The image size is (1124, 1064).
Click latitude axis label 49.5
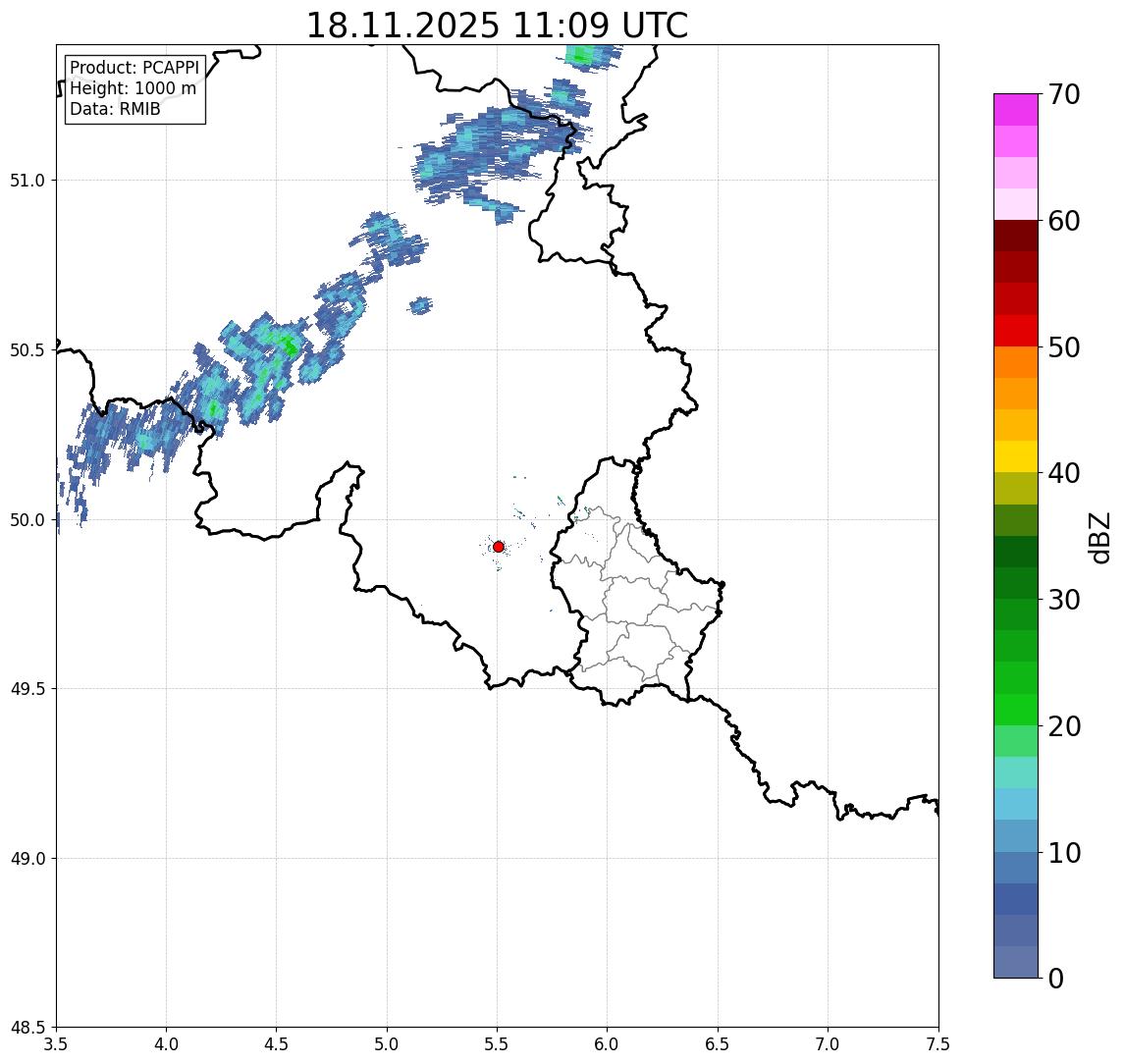(27, 689)
